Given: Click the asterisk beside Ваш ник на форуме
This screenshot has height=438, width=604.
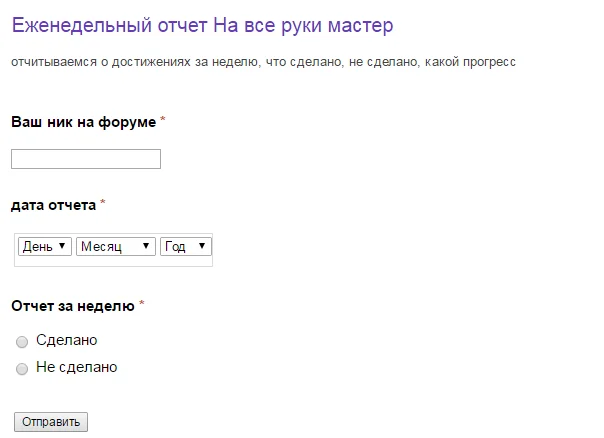Looking at the screenshot, I should [163, 121].
